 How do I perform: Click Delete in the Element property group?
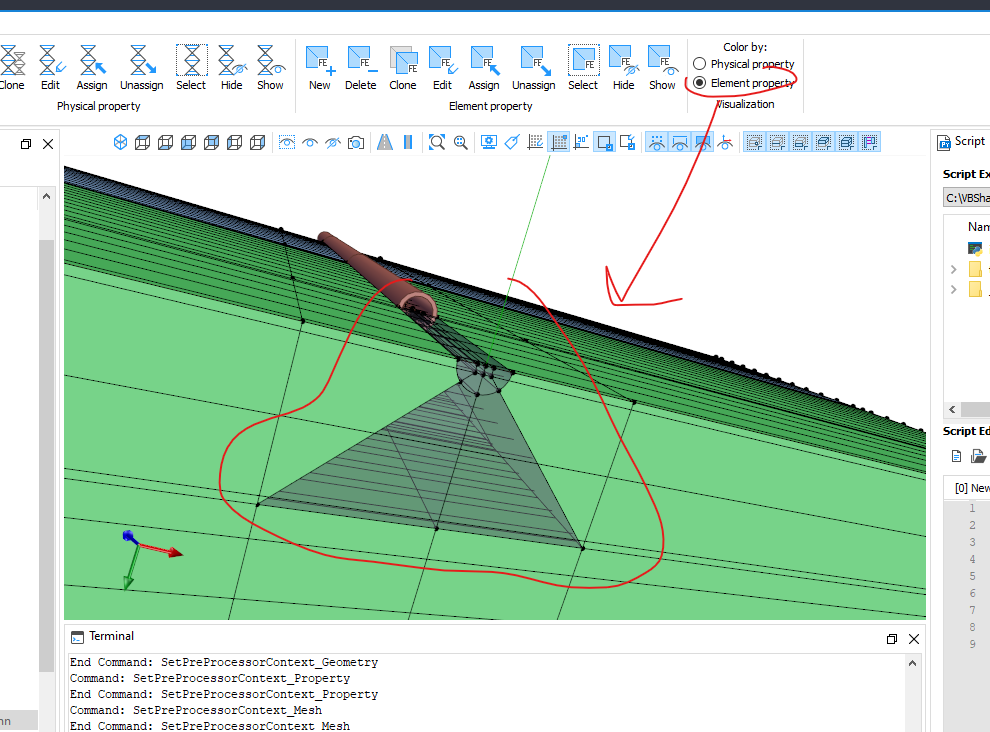[x=361, y=68]
